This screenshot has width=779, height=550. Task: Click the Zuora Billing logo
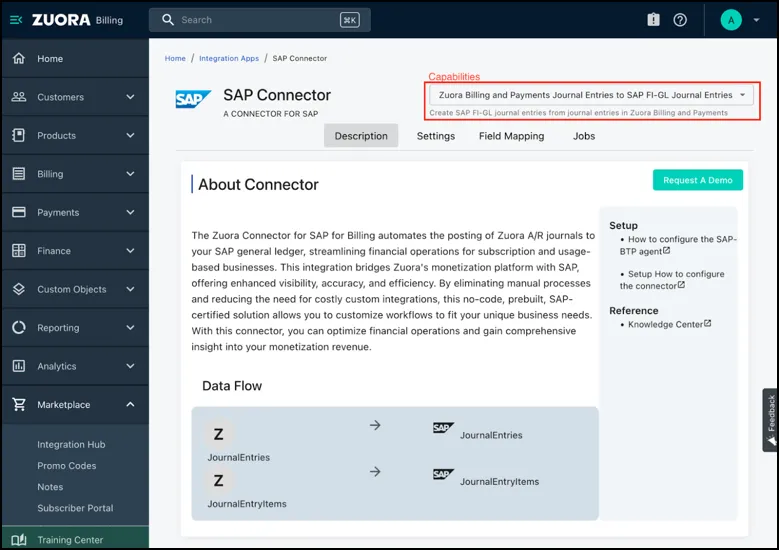pyautogui.click(x=78, y=20)
